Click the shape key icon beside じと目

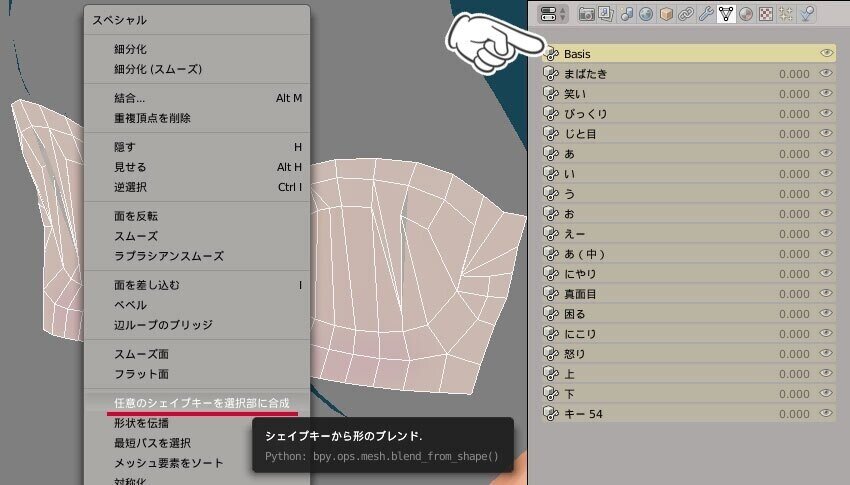click(x=551, y=134)
